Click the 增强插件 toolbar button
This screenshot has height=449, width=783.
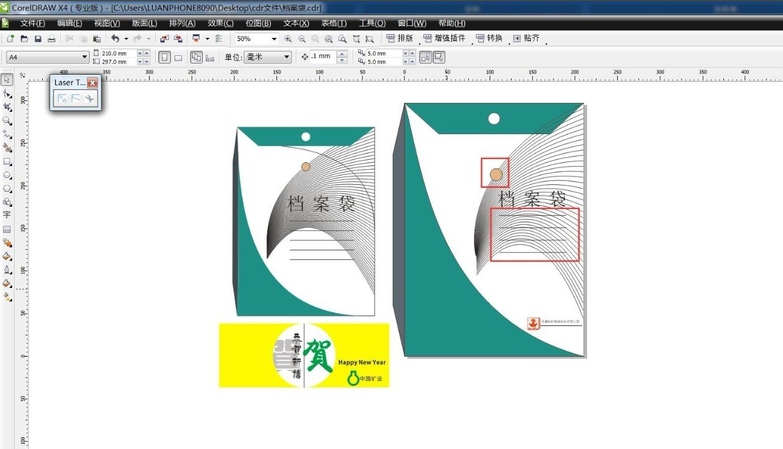coord(445,38)
